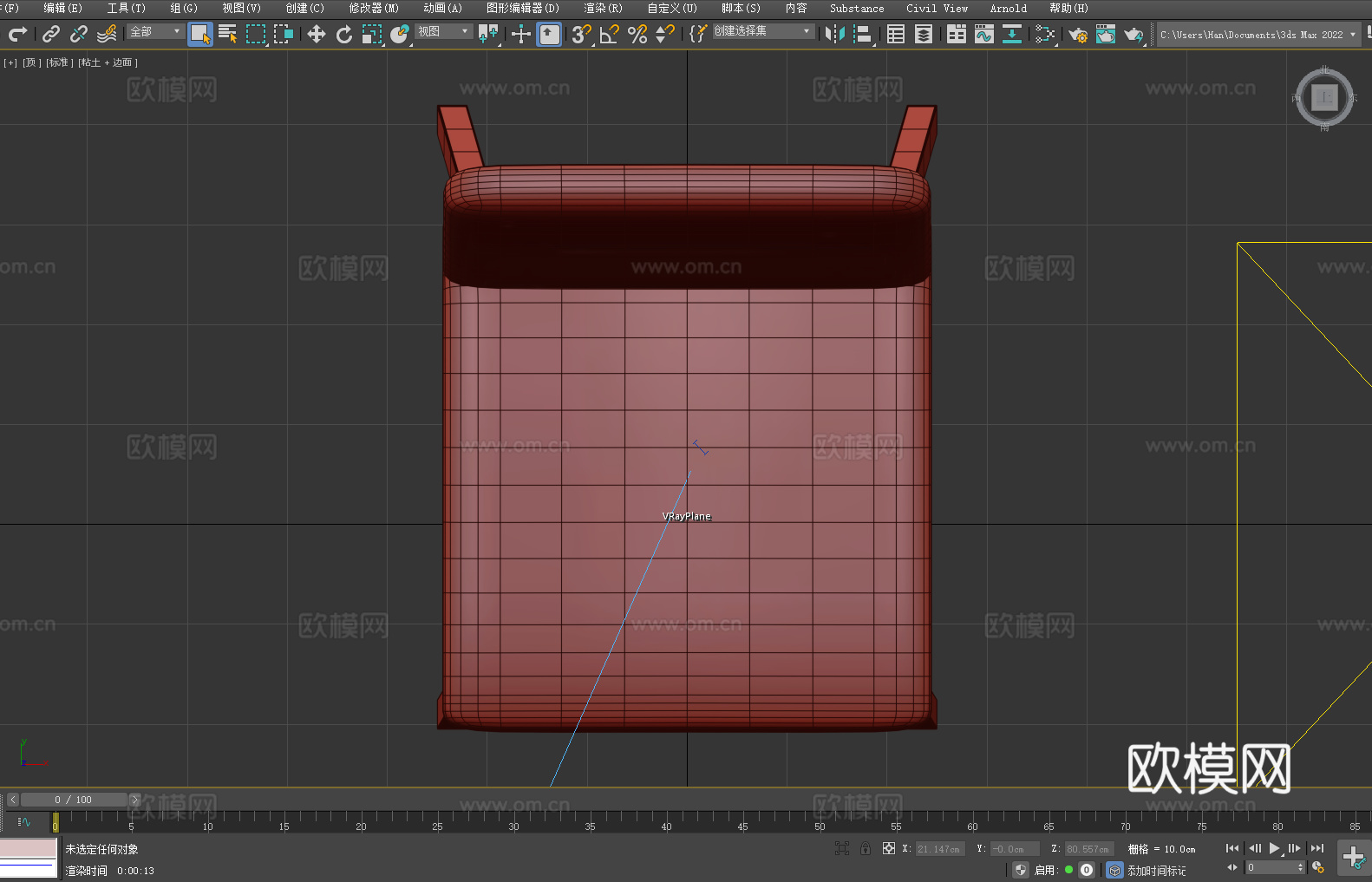1372x882 pixels.
Task: Open the Substance menu
Action: pos(857,8)
